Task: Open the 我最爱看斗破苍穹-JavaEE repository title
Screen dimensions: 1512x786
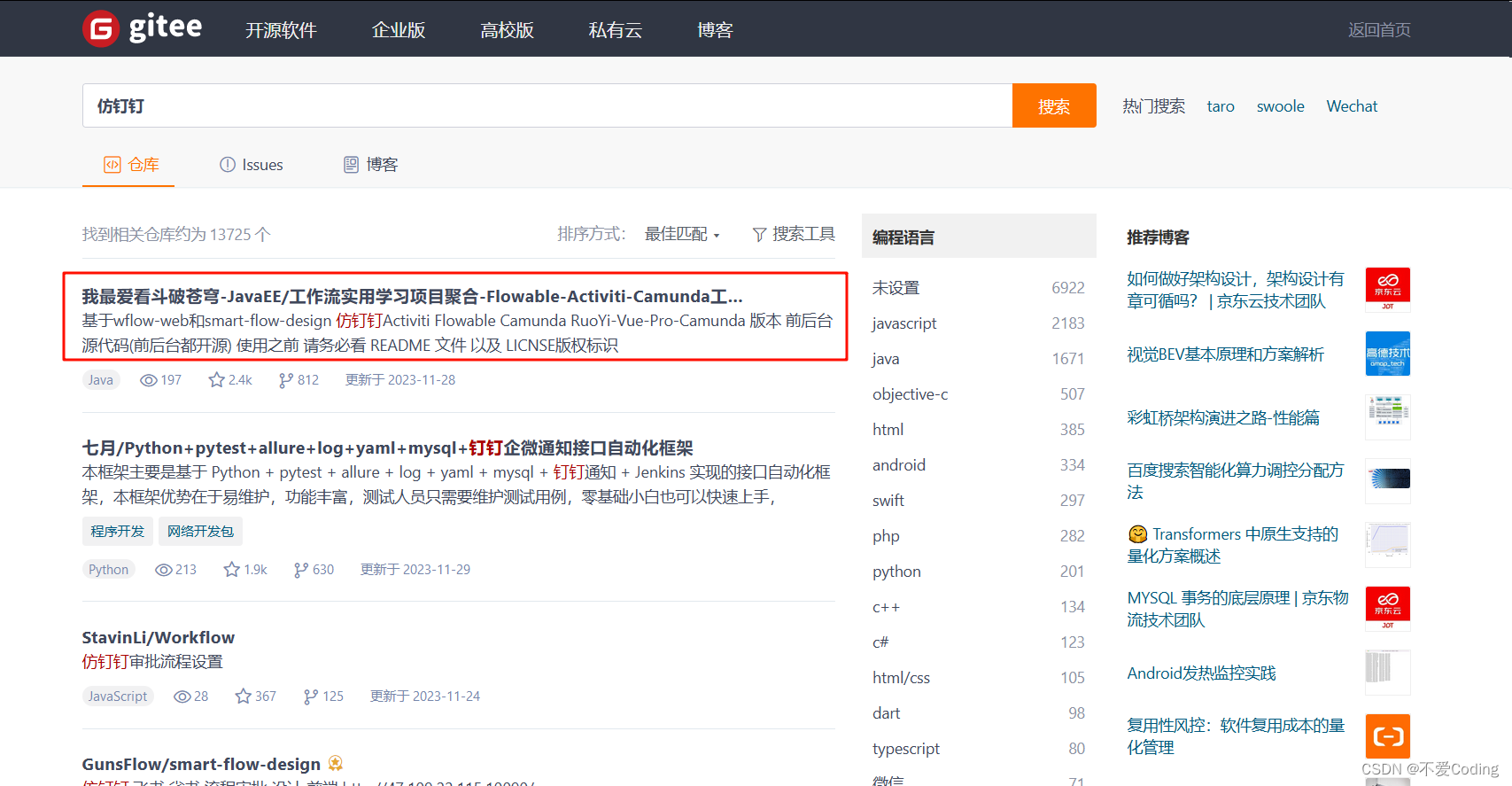Action: pyautogui.click(x=412, y=296)
